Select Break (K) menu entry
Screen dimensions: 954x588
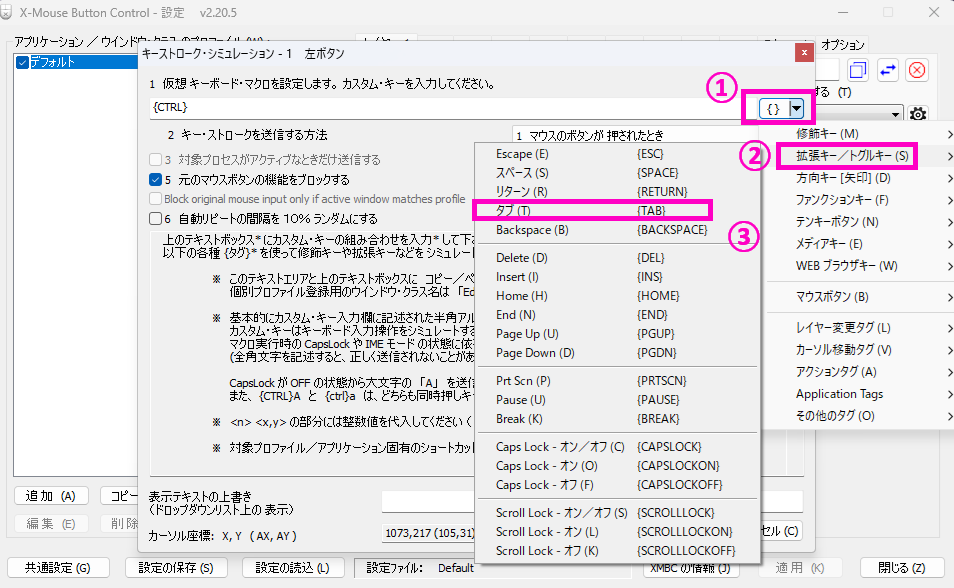[x=617, y=419]
